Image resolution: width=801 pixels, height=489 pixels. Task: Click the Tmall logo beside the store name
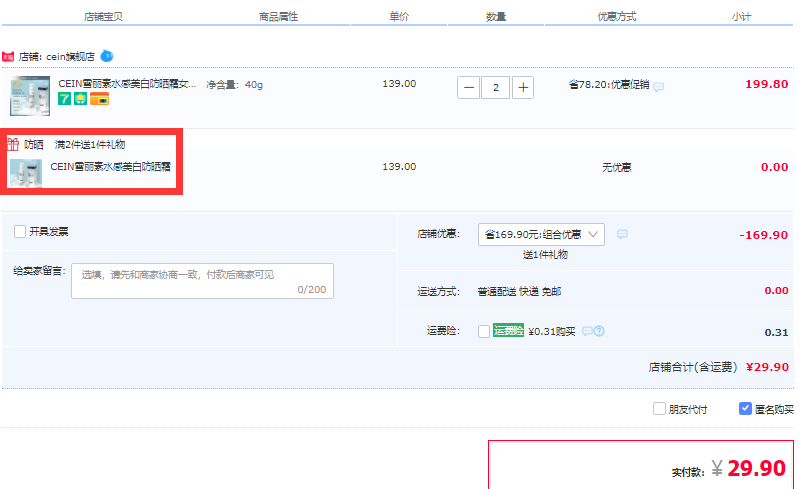click(x=8, y=57)
